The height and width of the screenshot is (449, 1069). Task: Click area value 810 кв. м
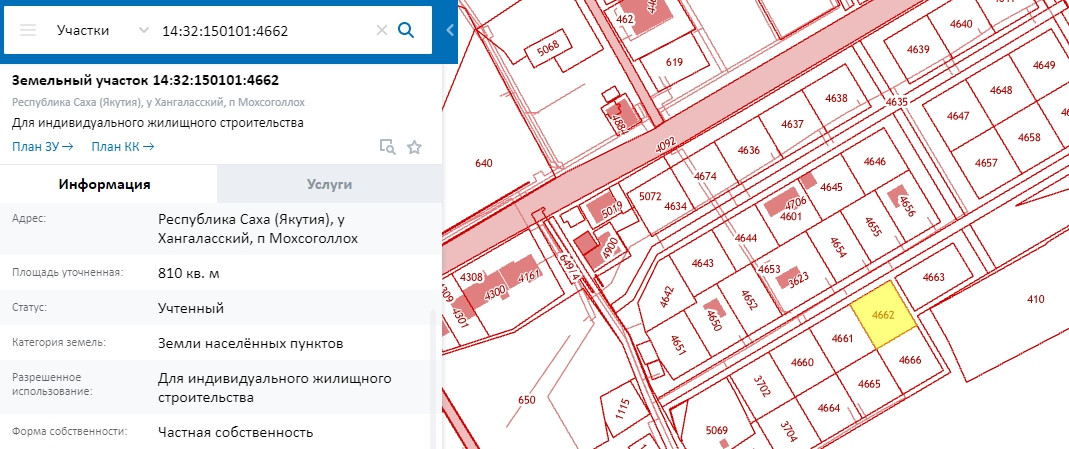[x=188, y=273]
